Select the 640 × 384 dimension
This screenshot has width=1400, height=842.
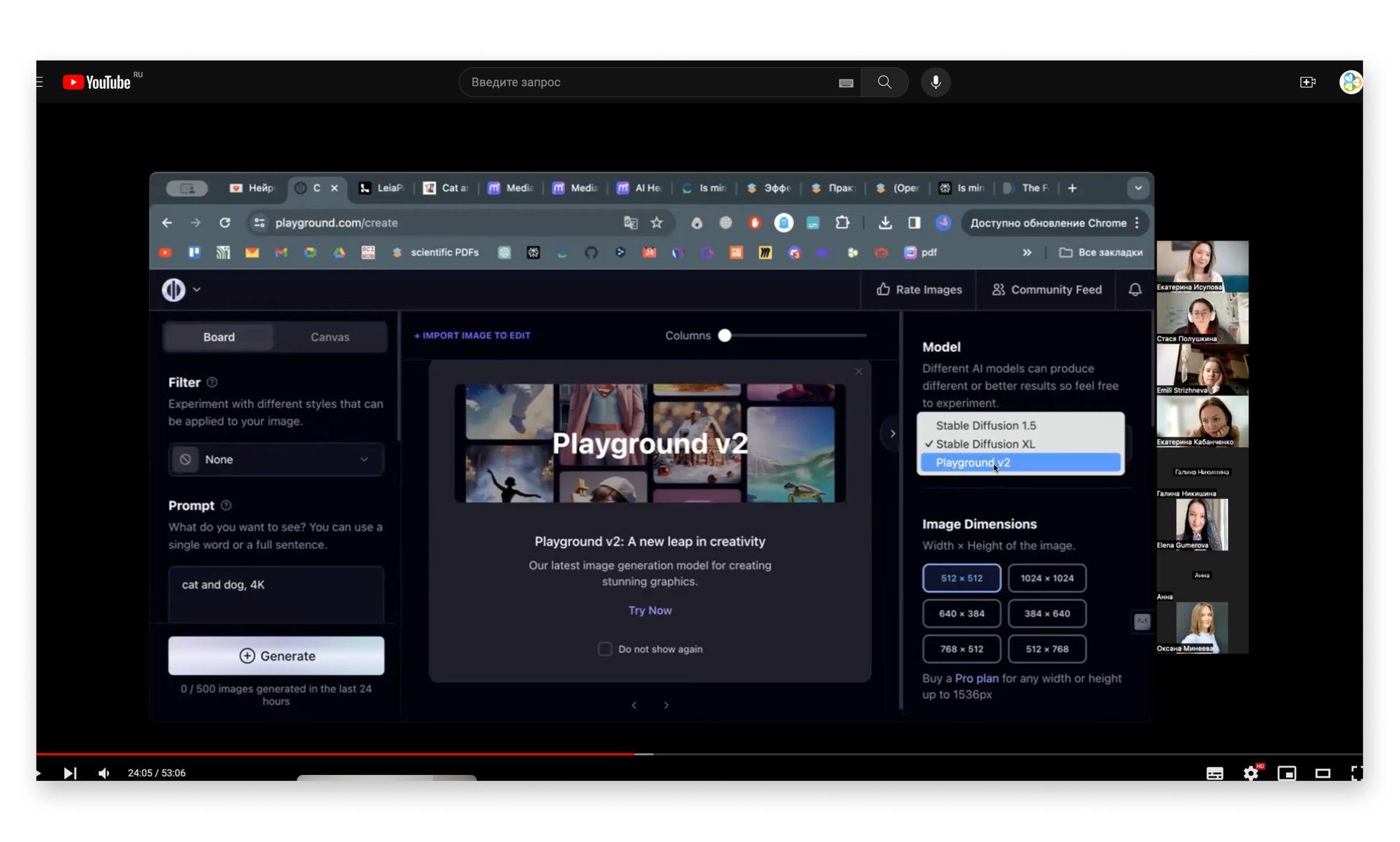click(962, 614)
